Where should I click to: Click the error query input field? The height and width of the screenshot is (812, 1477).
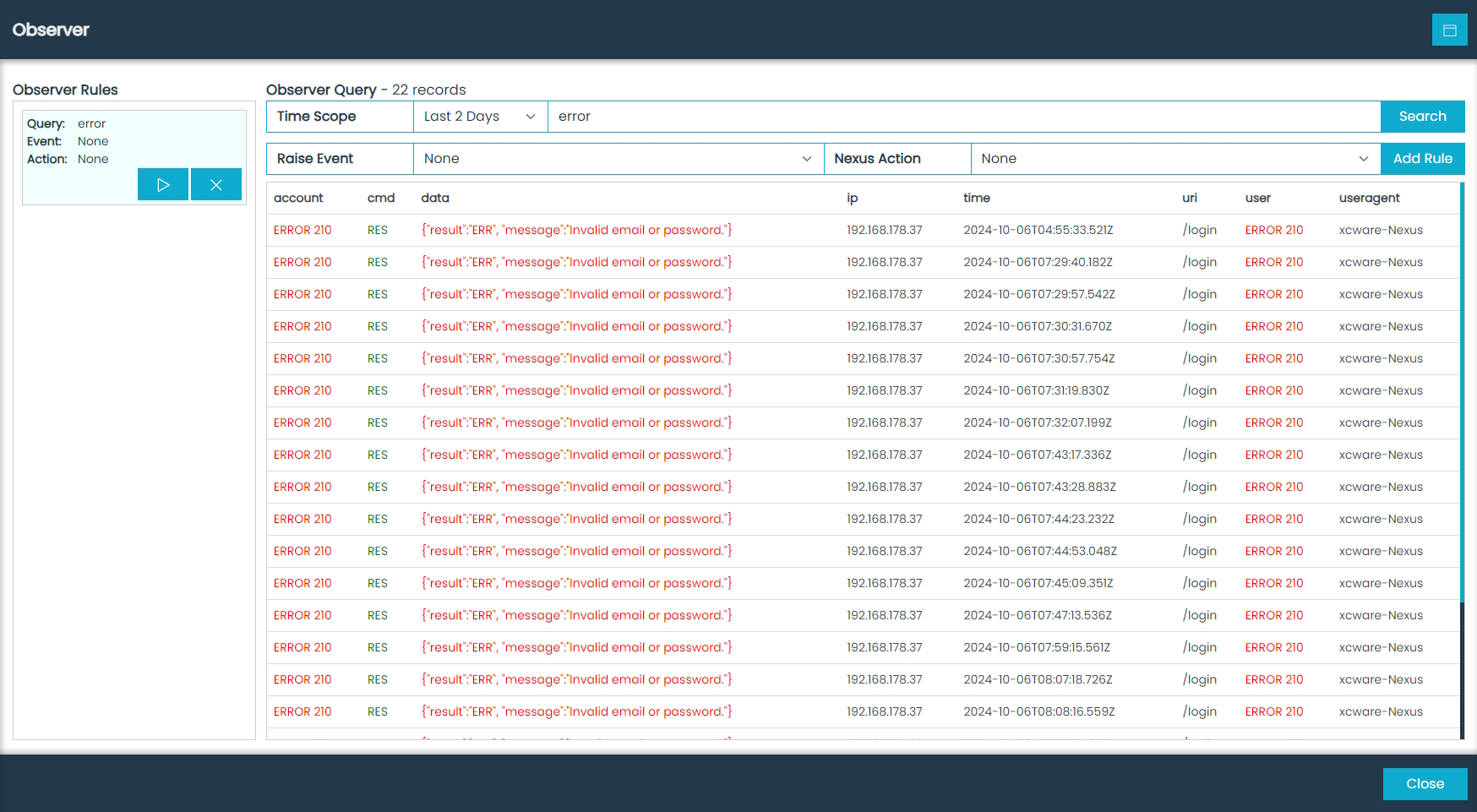(845, 116)
